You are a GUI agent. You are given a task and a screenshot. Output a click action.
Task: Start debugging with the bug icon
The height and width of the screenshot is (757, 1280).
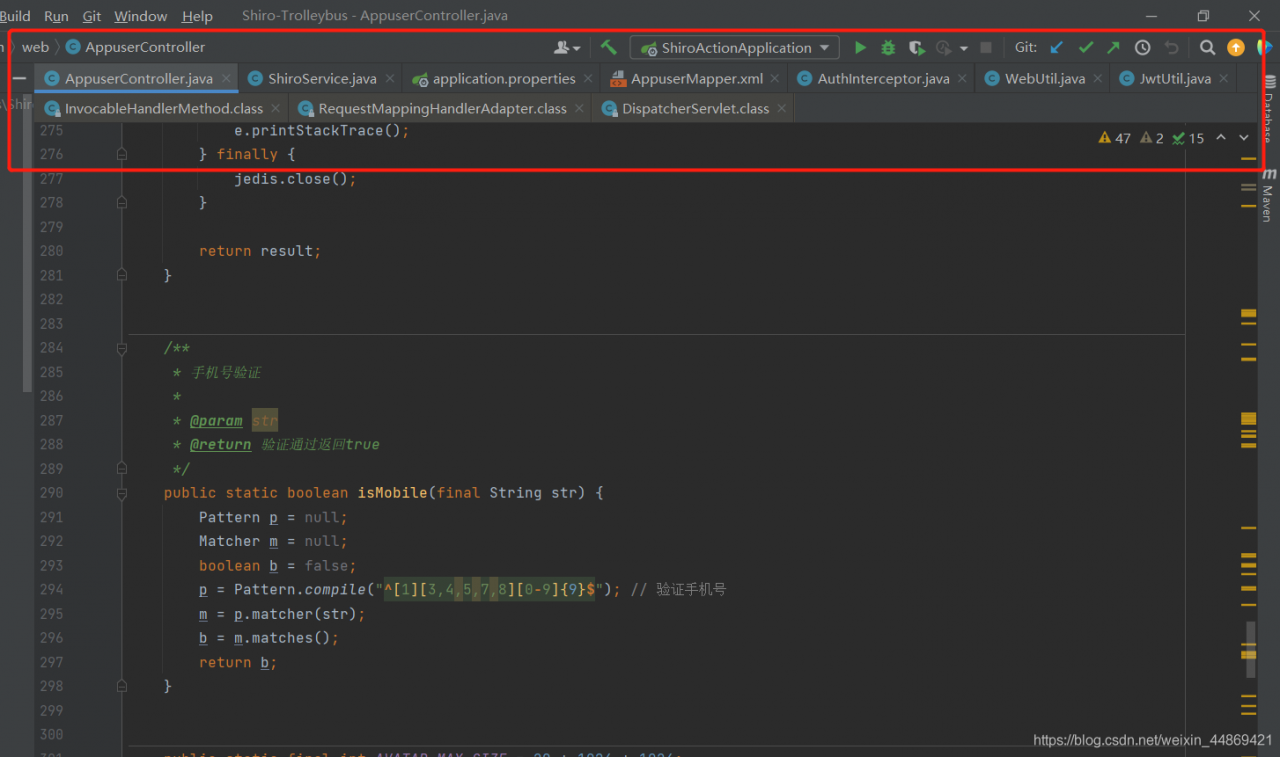point(888,48)
